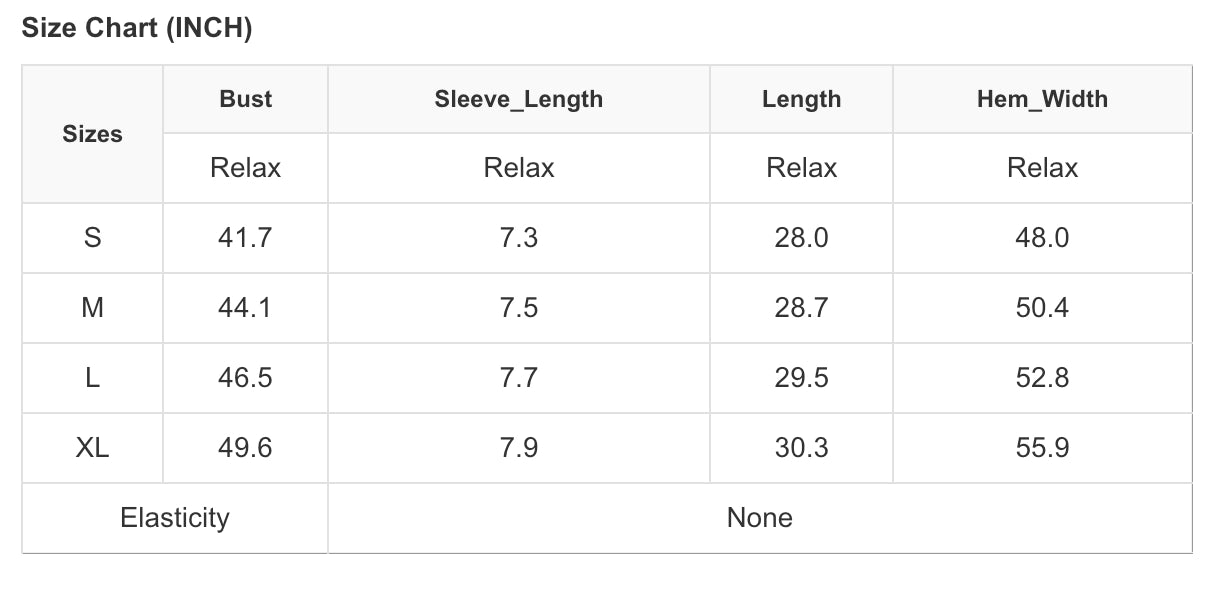Click the "Size Chart (INCH)" title

(137, 29)
